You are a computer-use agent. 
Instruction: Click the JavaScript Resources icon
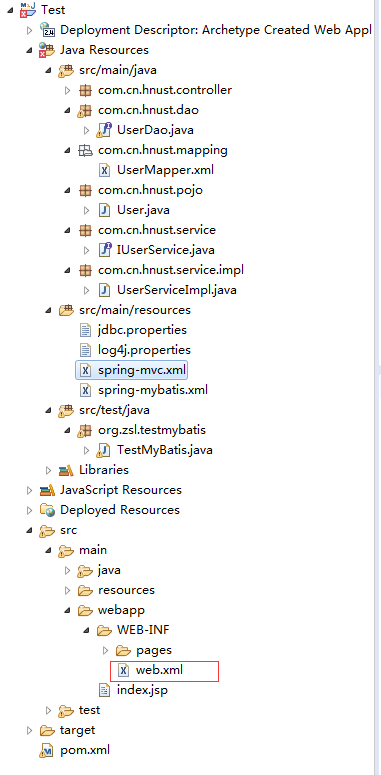click(47, 490)
